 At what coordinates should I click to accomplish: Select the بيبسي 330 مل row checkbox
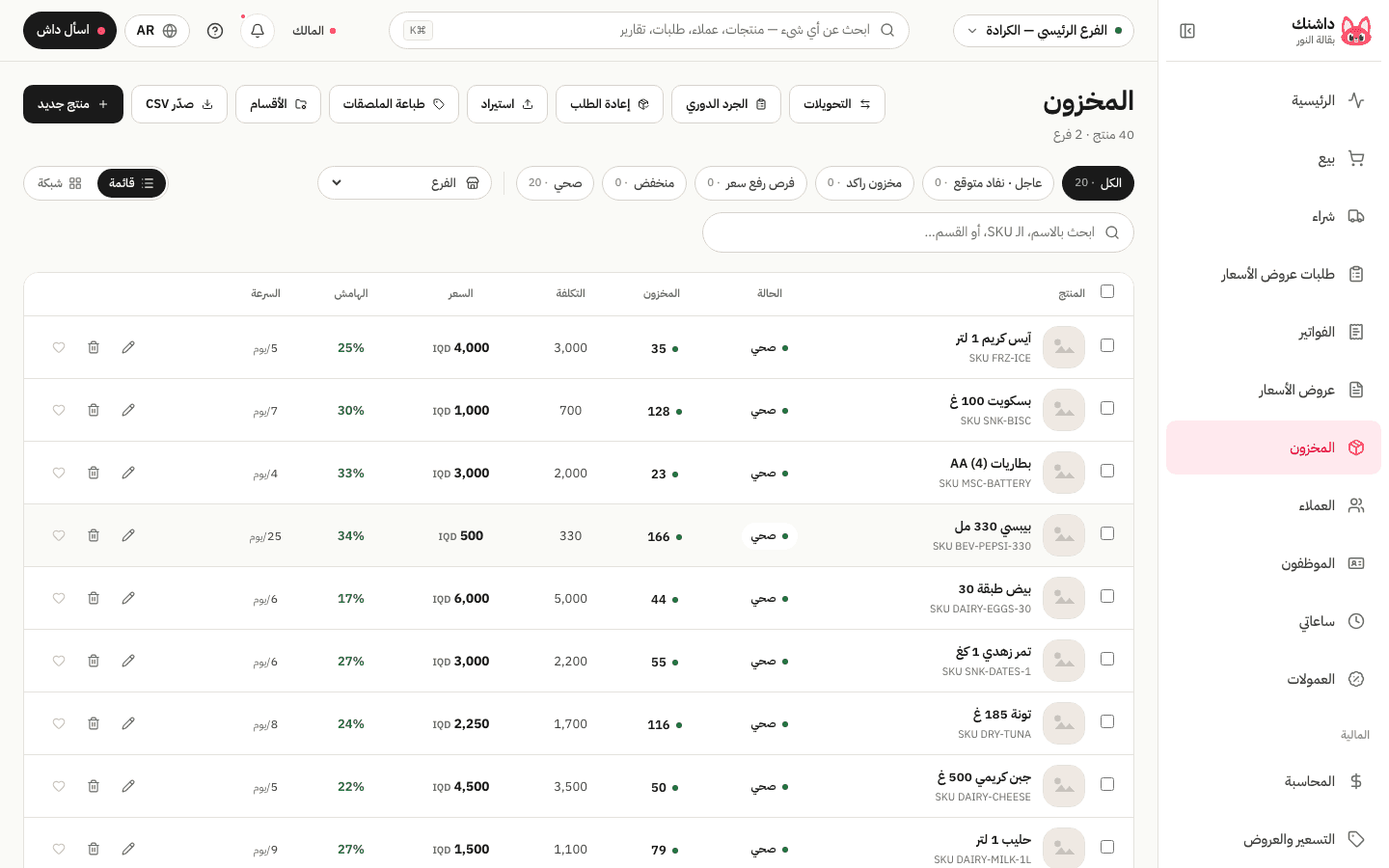click(x=1107, y=533)
